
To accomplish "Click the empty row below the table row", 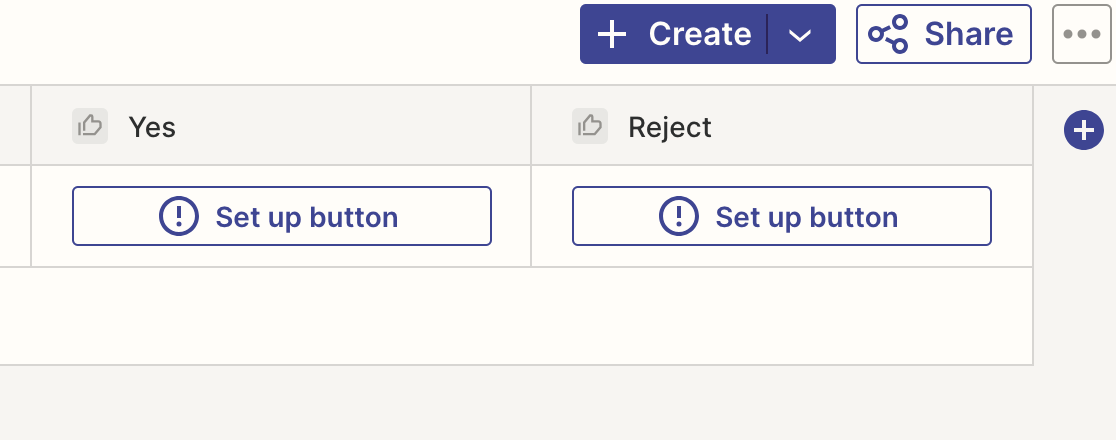I will click(500, 316).
